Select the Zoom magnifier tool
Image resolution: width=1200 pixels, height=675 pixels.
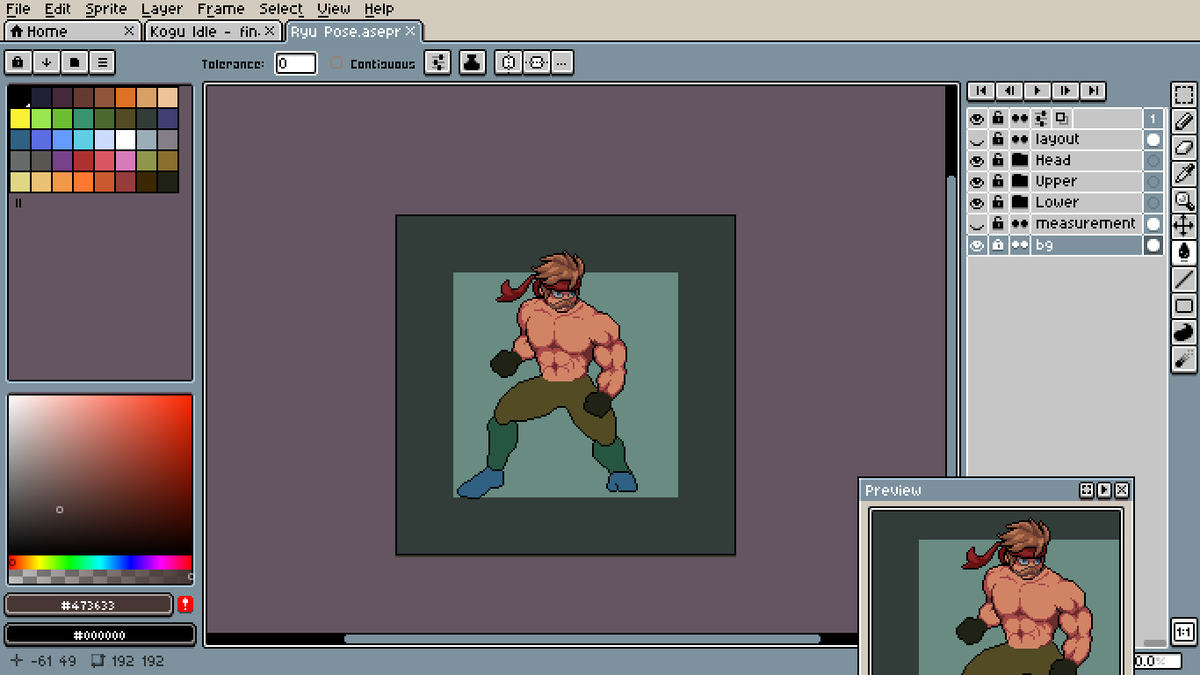(1184, 200)
